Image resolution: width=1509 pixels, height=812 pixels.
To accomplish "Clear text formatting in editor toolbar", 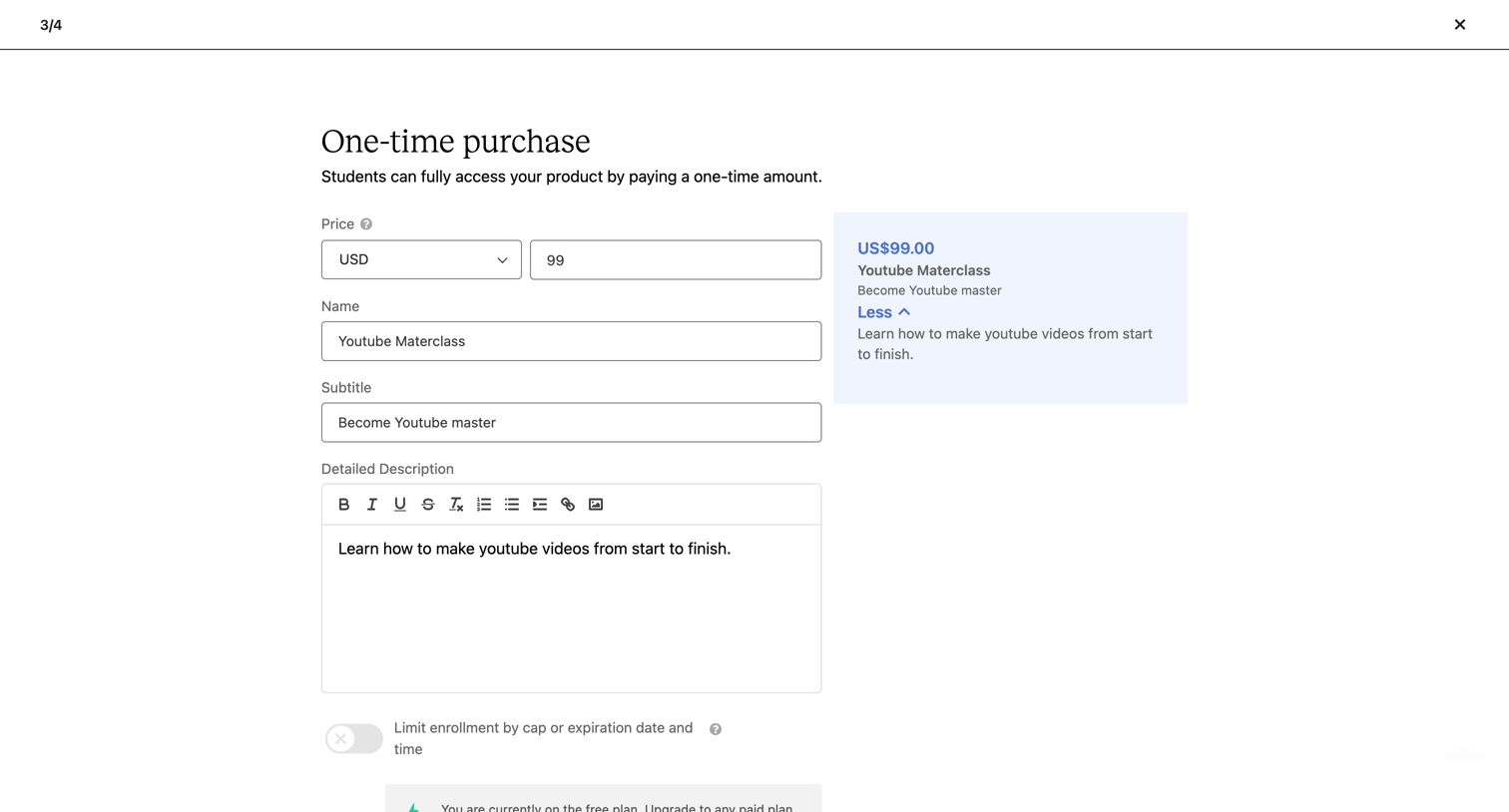I will click(x=456, y=505).
